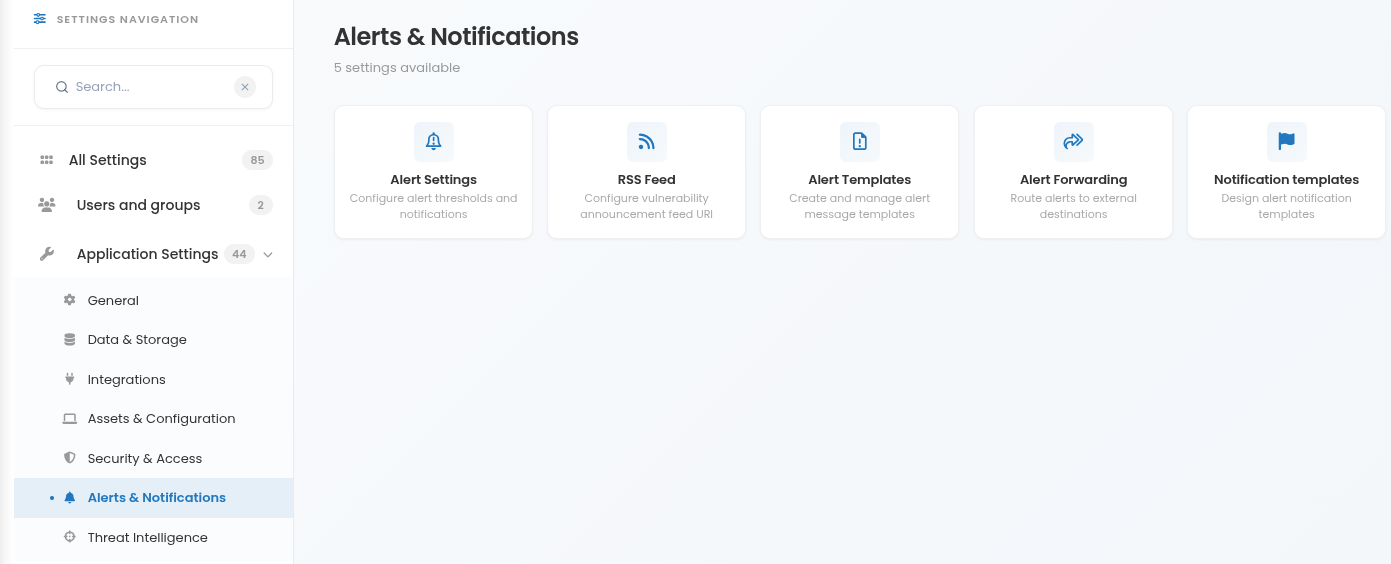The image size is (1391, 564).
Task: Open Assets & Configuration settings
Action: 162,419
